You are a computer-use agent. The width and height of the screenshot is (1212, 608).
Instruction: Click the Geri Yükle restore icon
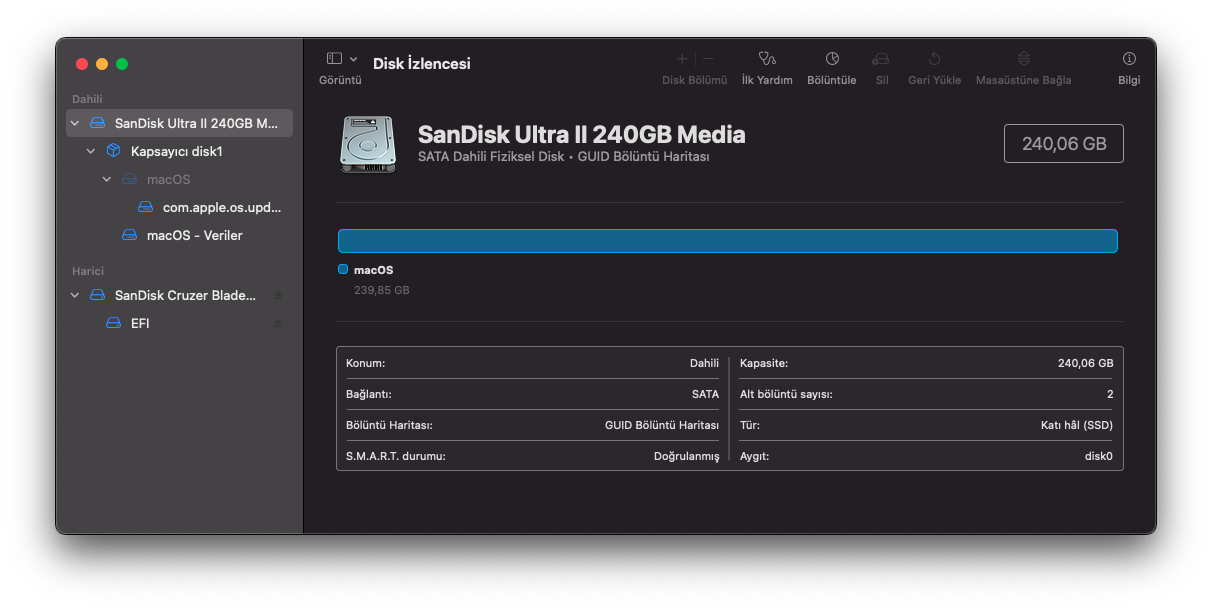tap(934, 59)
